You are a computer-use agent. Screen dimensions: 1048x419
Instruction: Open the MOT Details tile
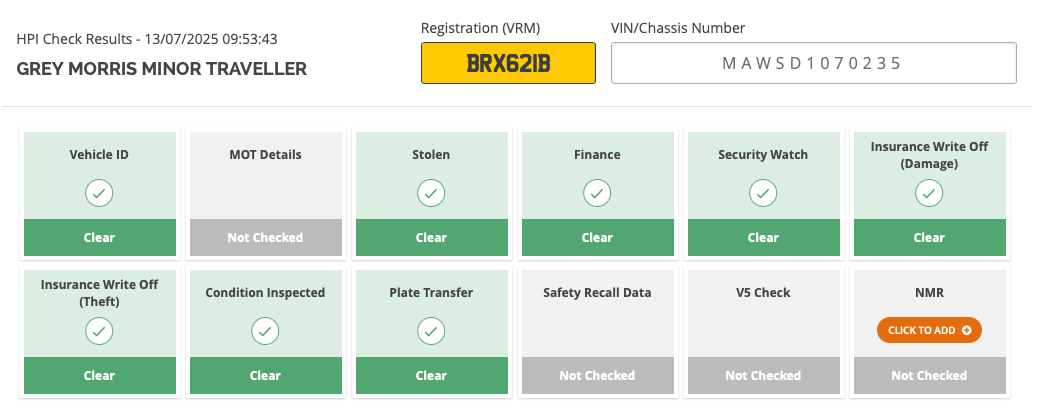265,194
